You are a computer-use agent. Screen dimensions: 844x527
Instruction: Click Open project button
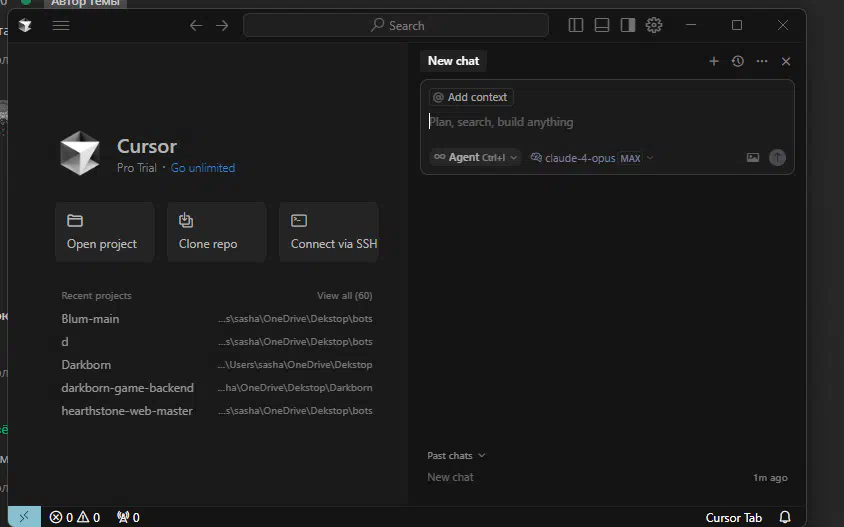tap(104, 232)
